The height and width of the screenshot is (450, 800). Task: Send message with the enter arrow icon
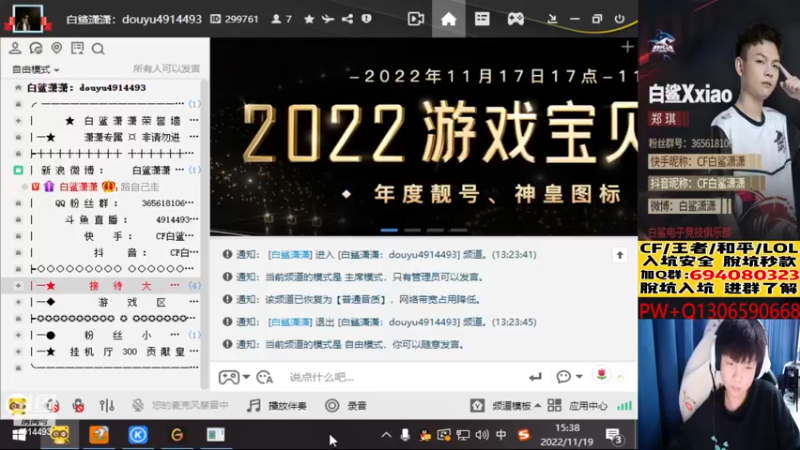tap(535, 377)
